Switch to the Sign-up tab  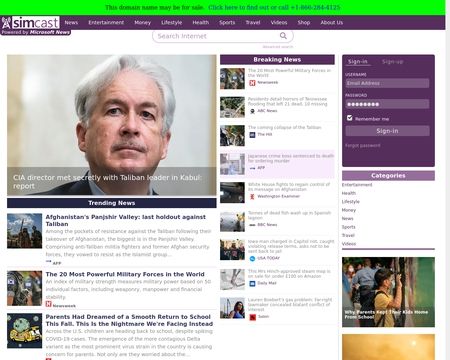[392, 62]
